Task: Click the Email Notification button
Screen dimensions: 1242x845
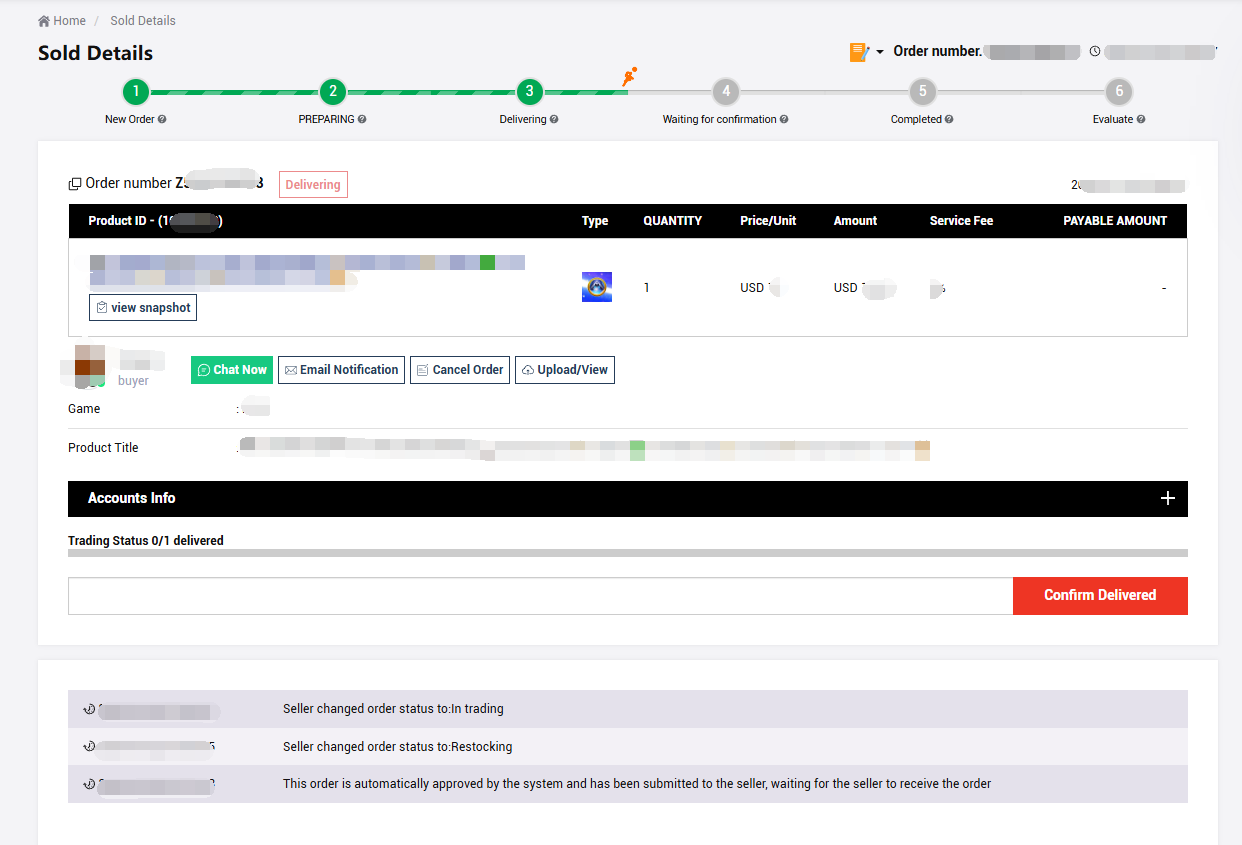Action: coord(341,370)
